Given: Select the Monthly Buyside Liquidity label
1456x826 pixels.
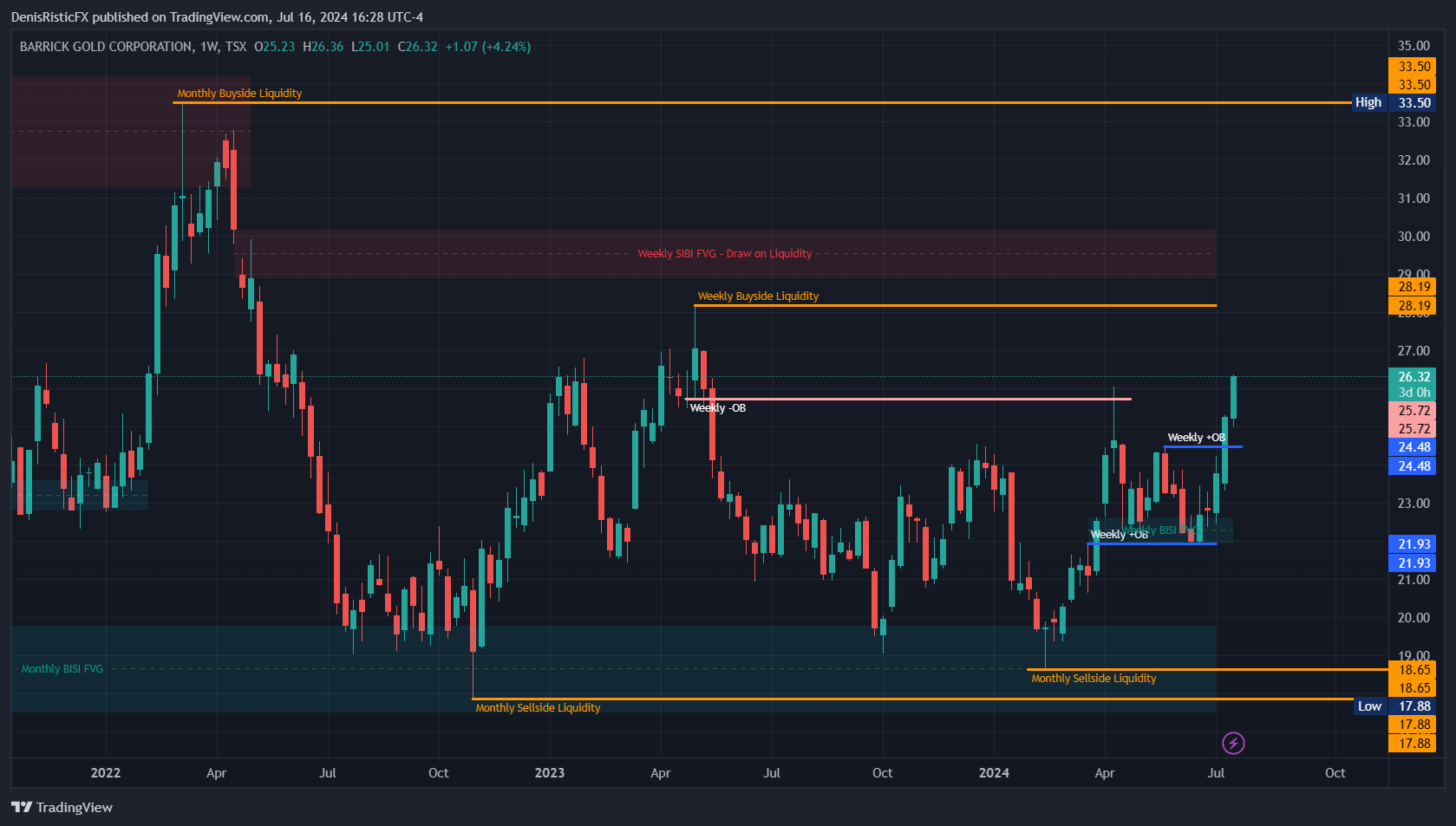Looking at the screenshot, I should [239, 94].
